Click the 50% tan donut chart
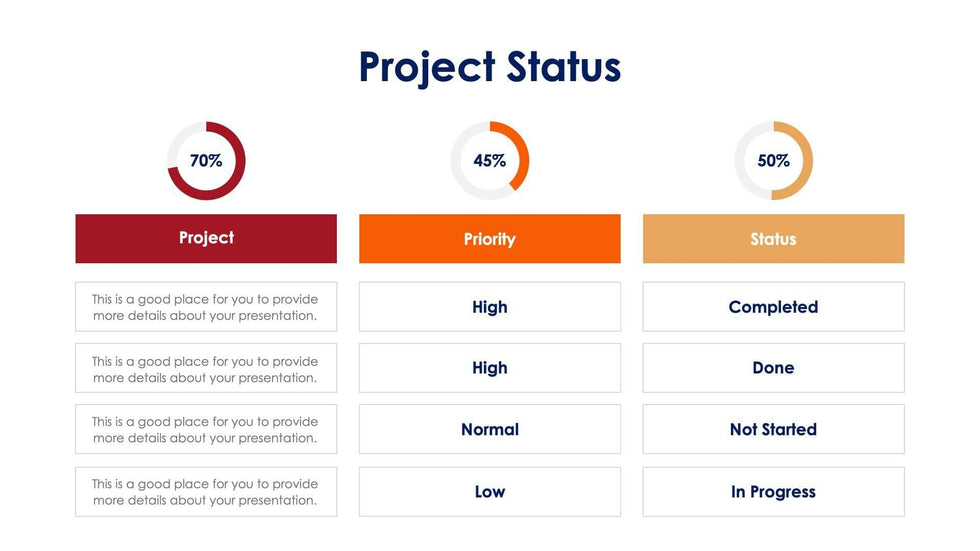 [x=774, y=161]
